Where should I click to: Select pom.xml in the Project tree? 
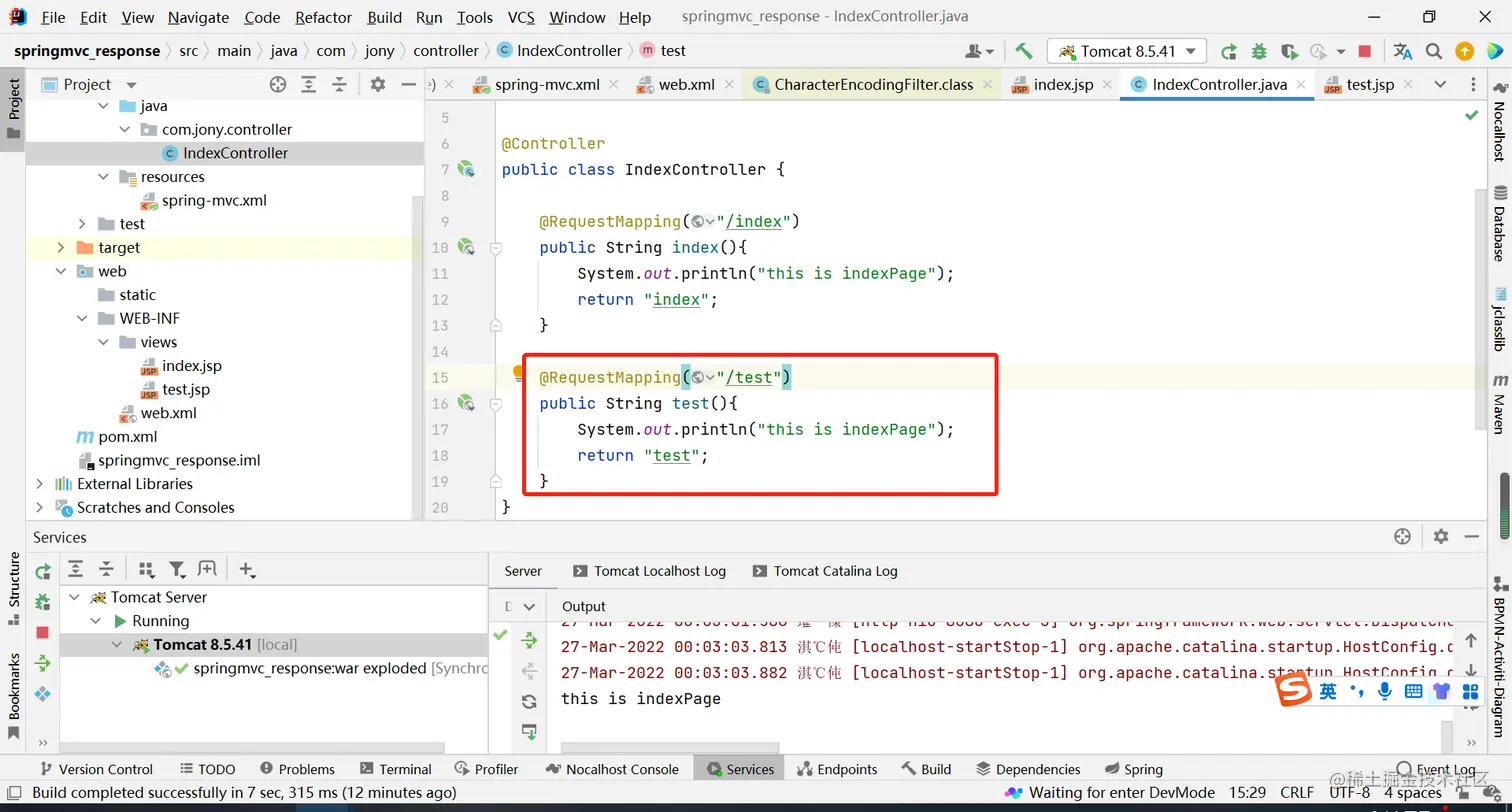coord(127,437)
